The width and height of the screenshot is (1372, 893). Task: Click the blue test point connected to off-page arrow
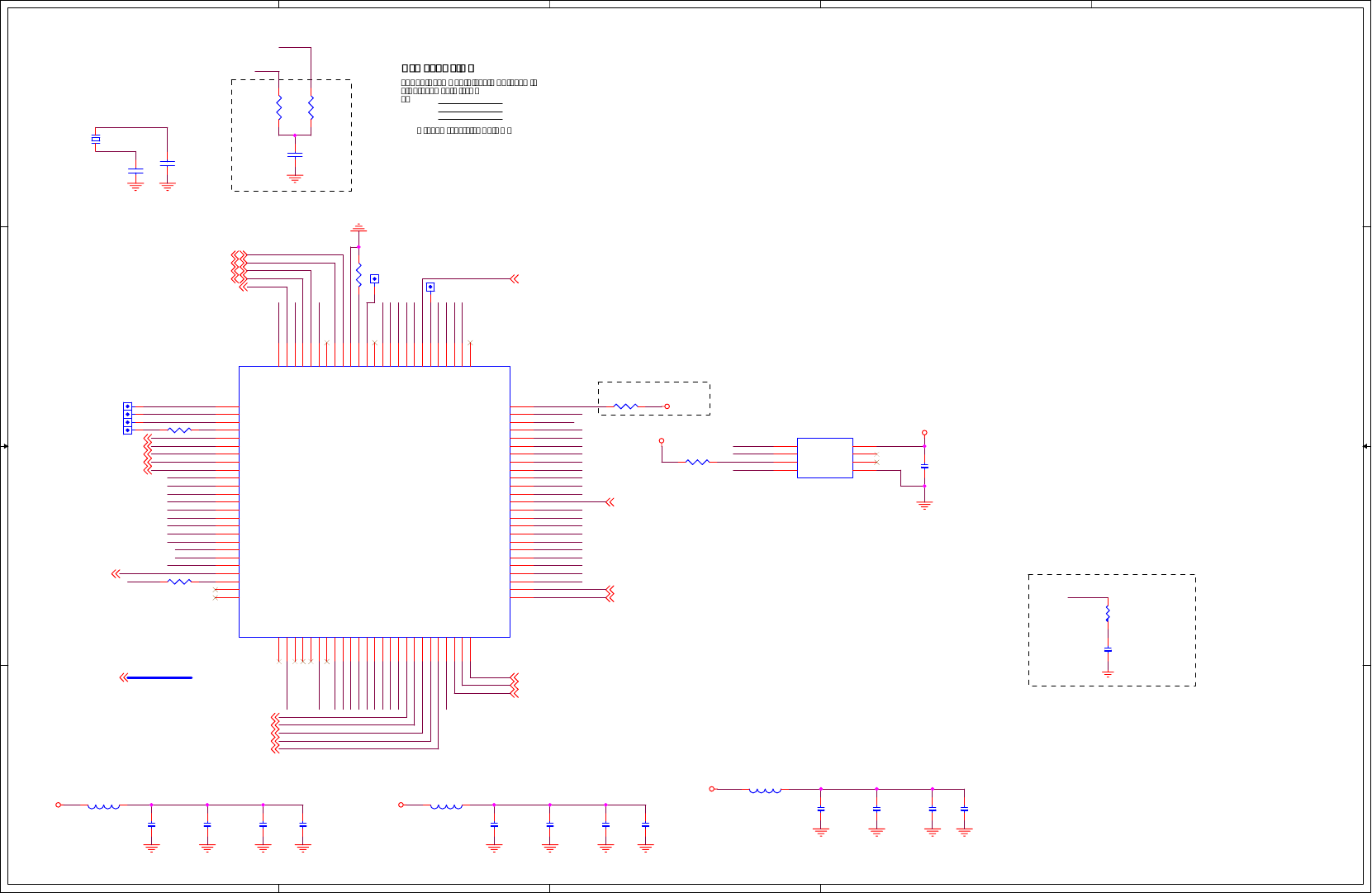(x=430, y=287)
